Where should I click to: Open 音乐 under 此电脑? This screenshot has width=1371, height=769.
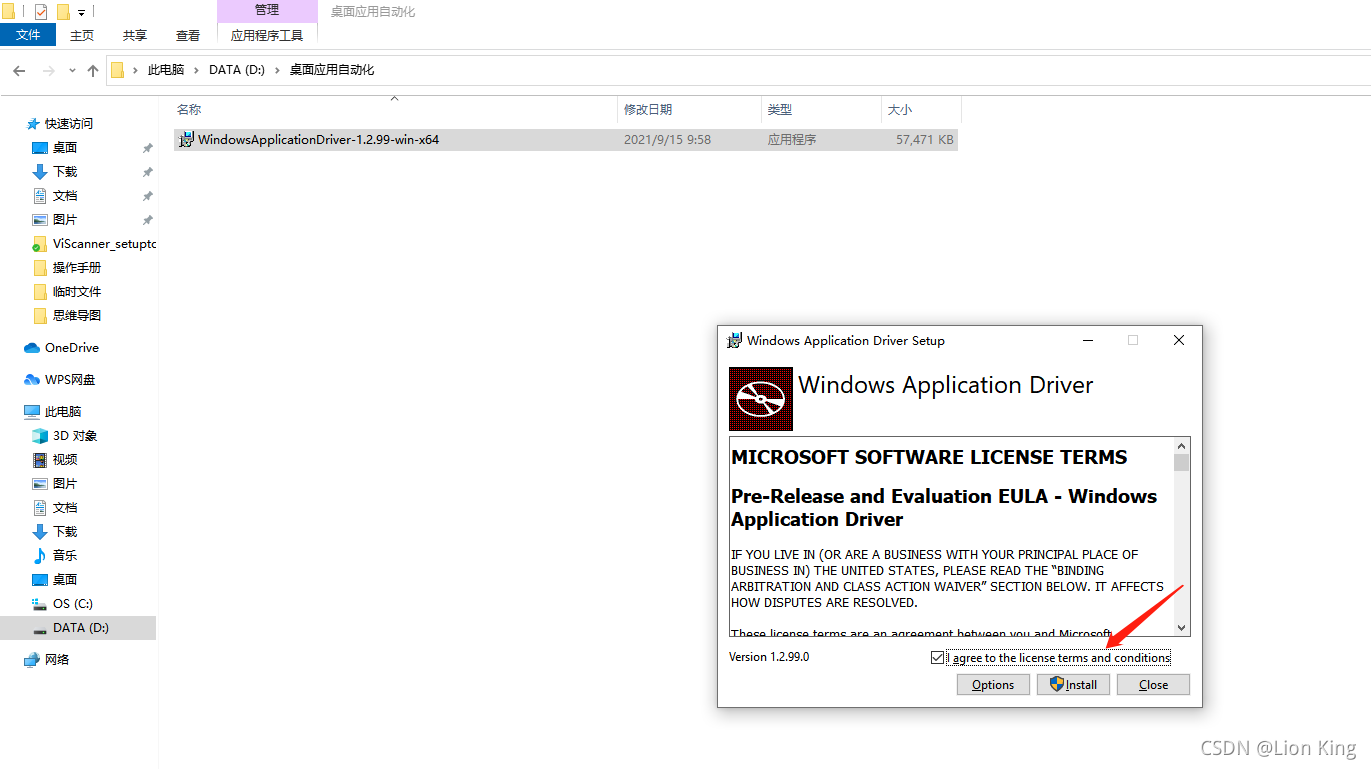coord(65,556)
